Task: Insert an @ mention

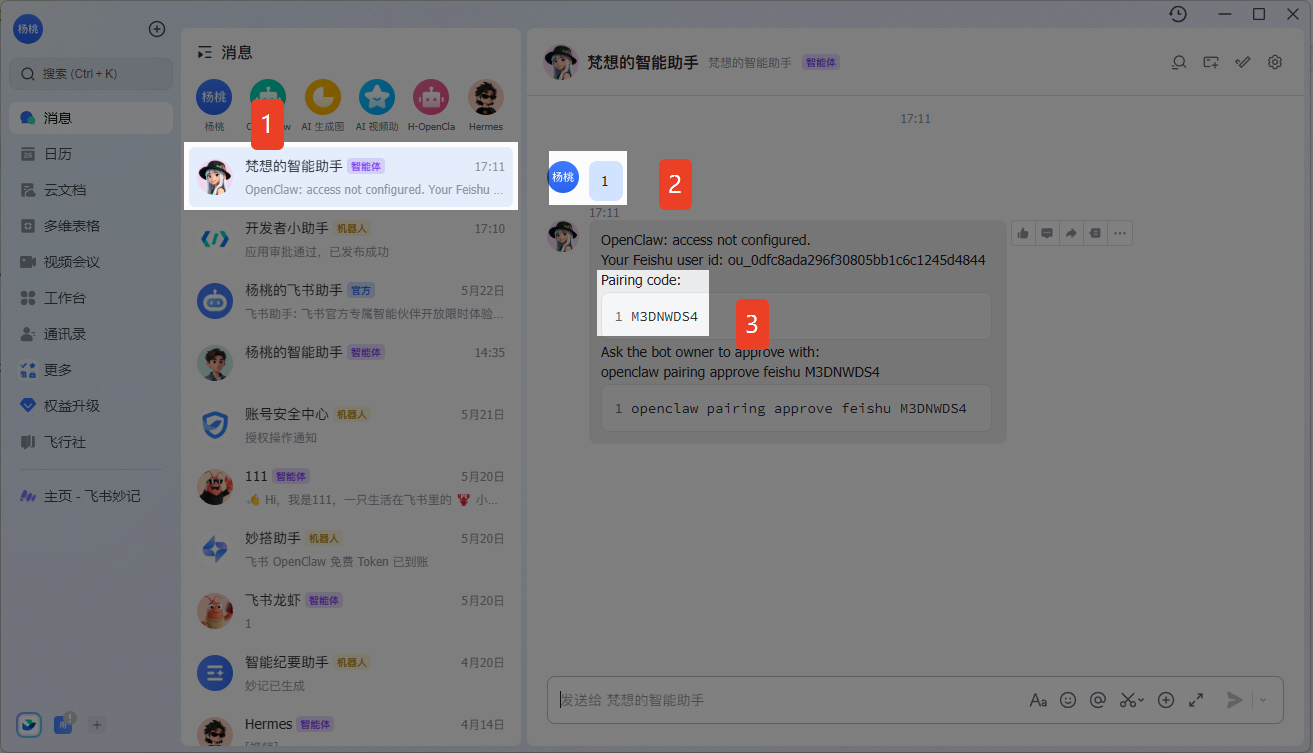Action: pyautogui.click(x=1097, y=700)
